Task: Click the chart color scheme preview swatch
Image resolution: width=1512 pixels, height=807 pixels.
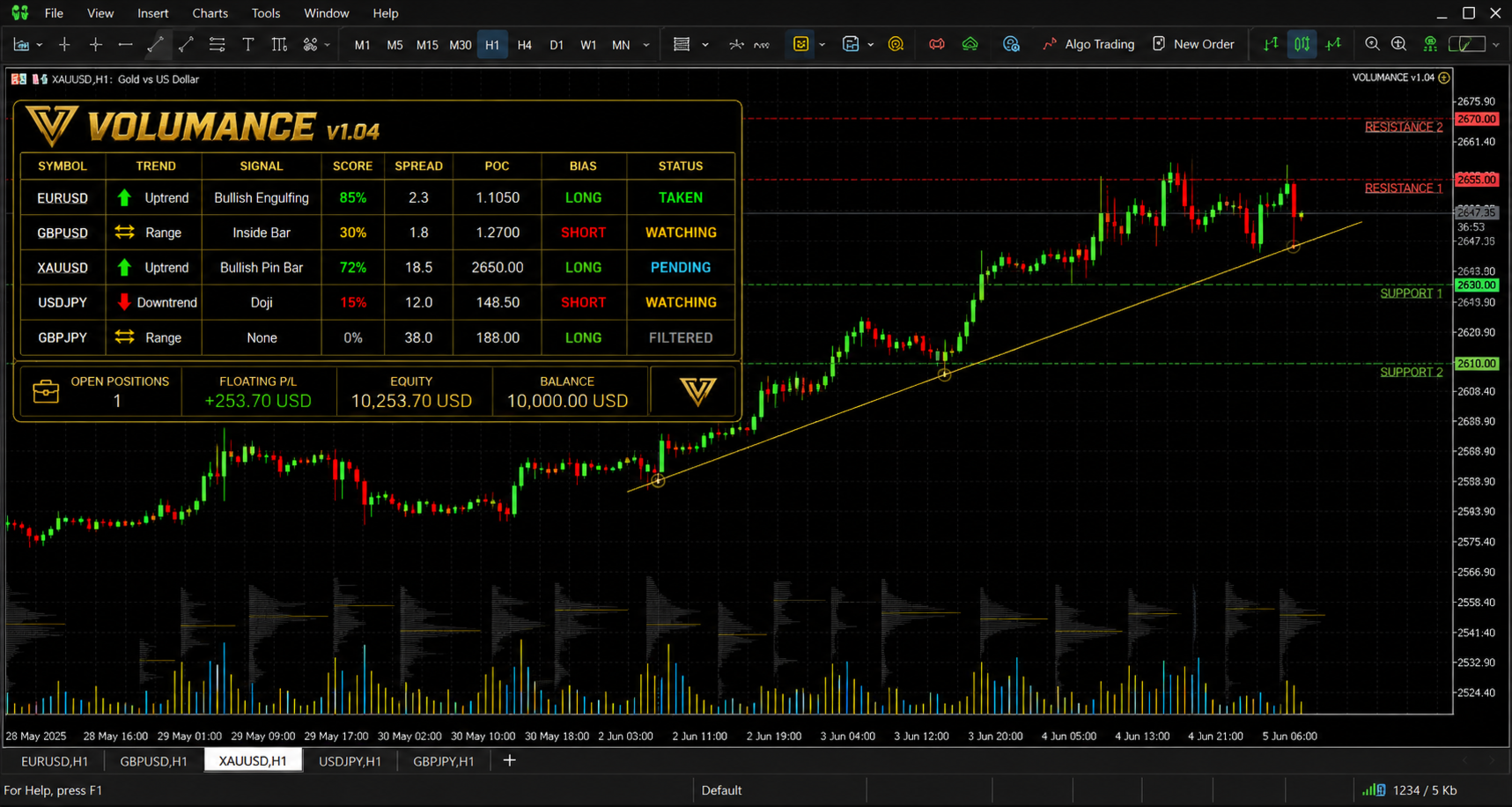Action: pyautogui.click(x=1466, y=44)
